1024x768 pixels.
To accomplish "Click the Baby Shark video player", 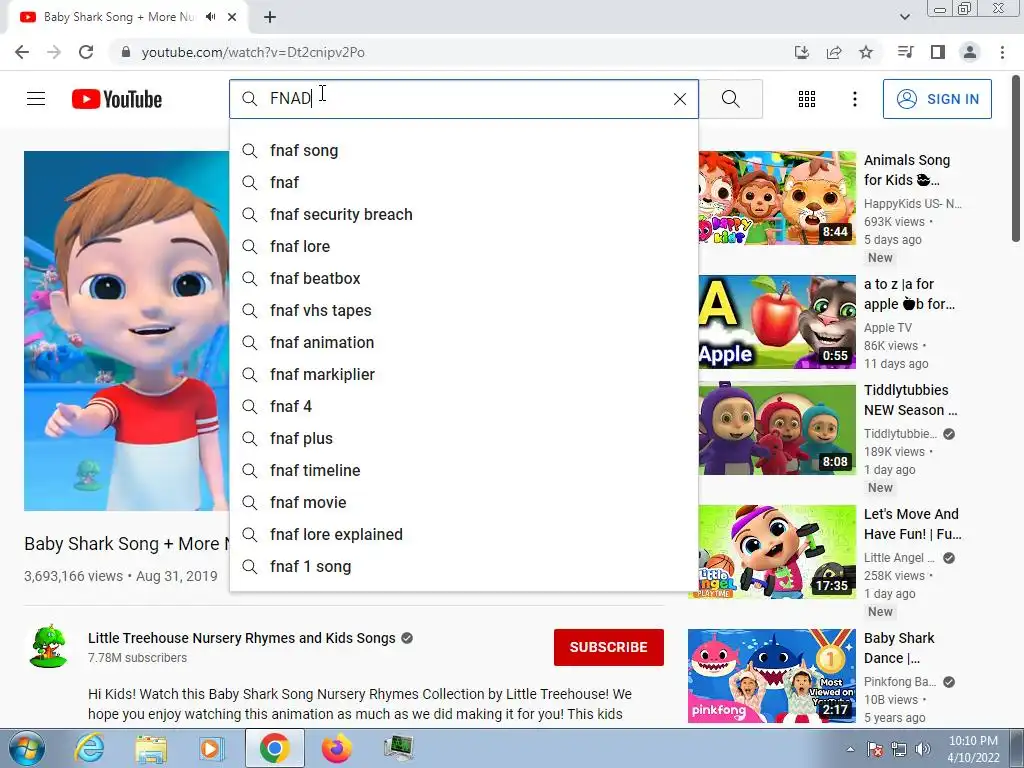I will tap(127, 330).
